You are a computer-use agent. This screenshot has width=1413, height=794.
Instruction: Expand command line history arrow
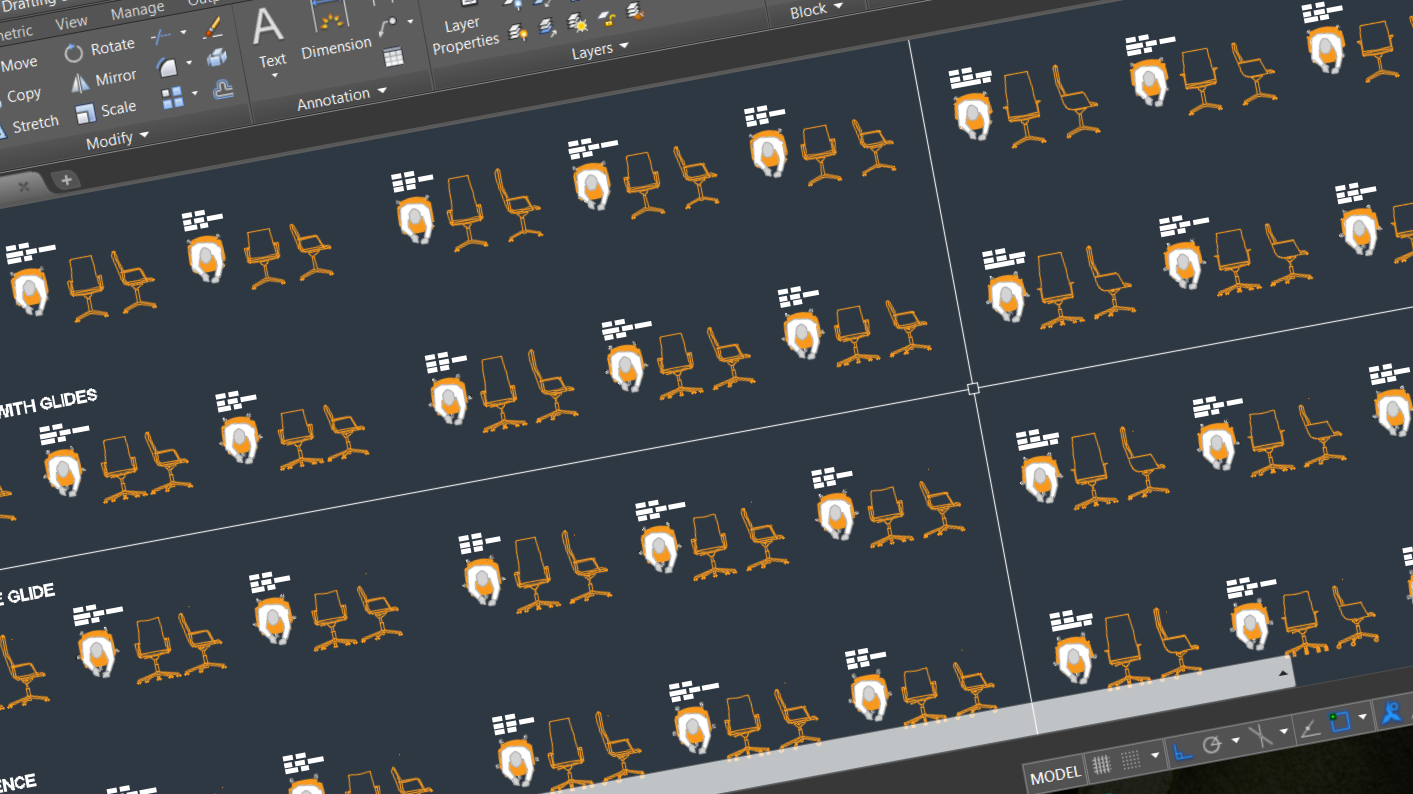point(1282,674)
